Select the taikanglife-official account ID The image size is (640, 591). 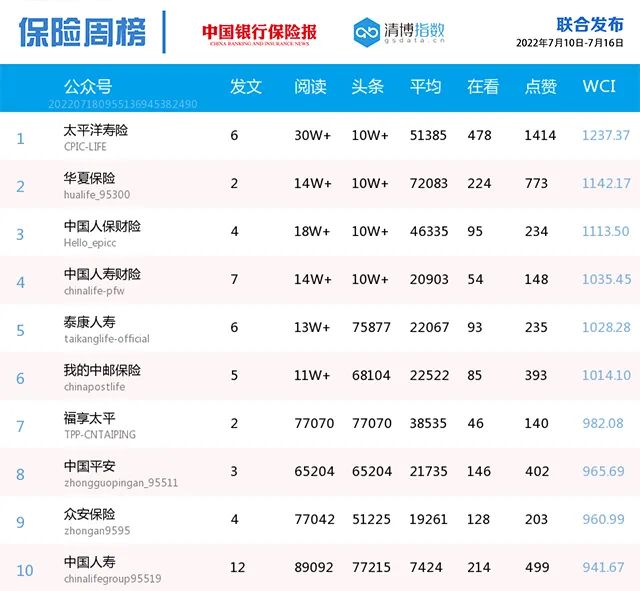107,339
